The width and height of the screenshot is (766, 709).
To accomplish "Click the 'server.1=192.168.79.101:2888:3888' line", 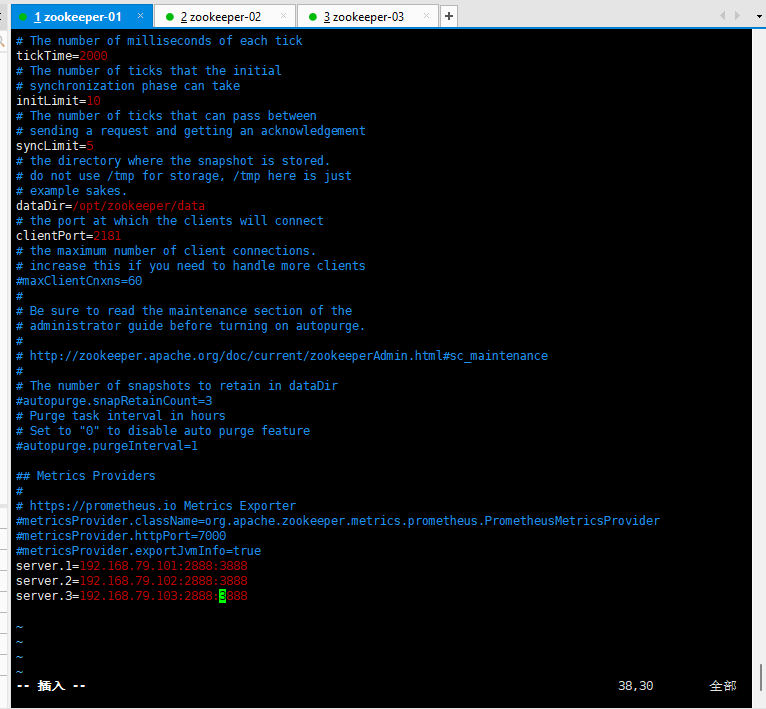I will [132, 566].
